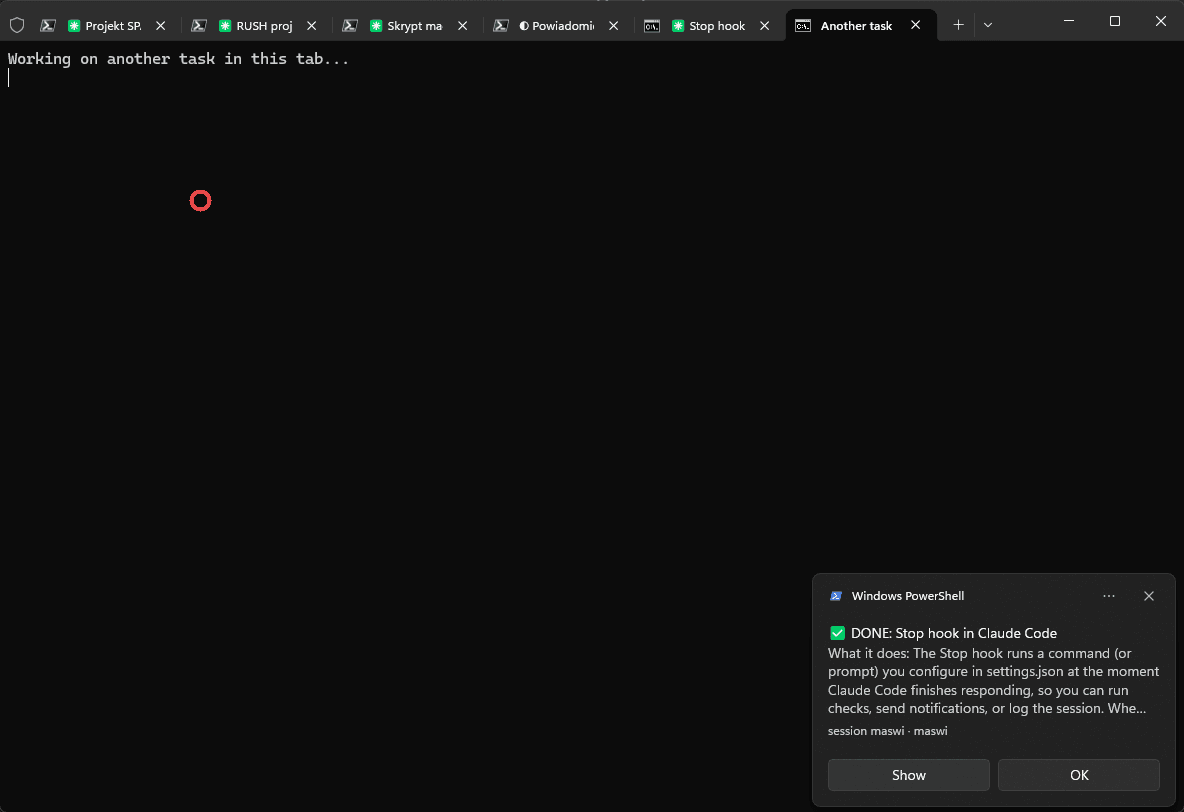The image size is (1184, 812).
Task: Click half-circle indicator on Powiadomi tab
Action: click(524, 26)
